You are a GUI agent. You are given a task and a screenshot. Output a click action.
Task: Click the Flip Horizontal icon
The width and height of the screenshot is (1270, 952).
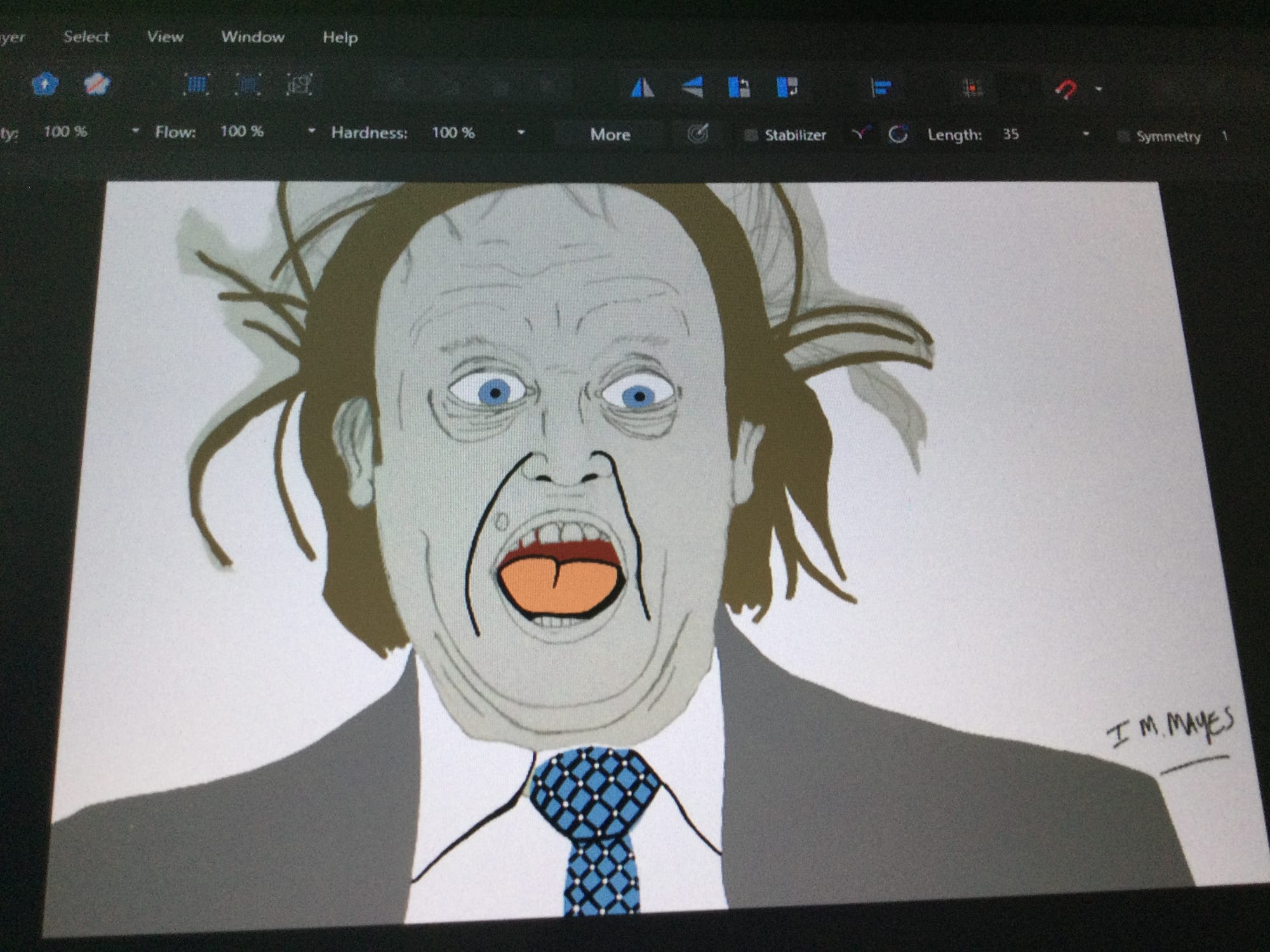(x=642, y=87)
